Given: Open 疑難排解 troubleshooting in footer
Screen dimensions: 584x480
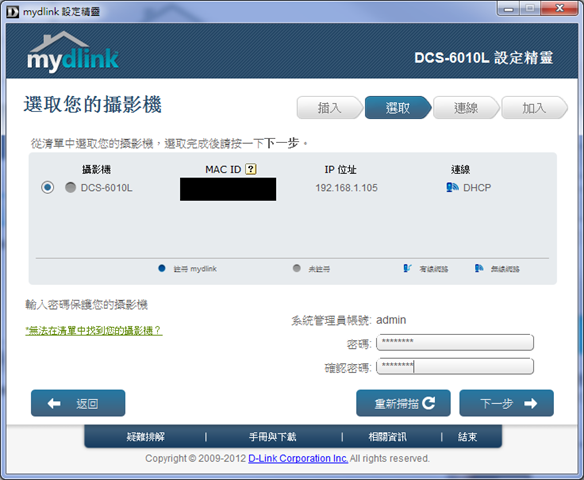Looking at the screenshot, I should (146, 436).
